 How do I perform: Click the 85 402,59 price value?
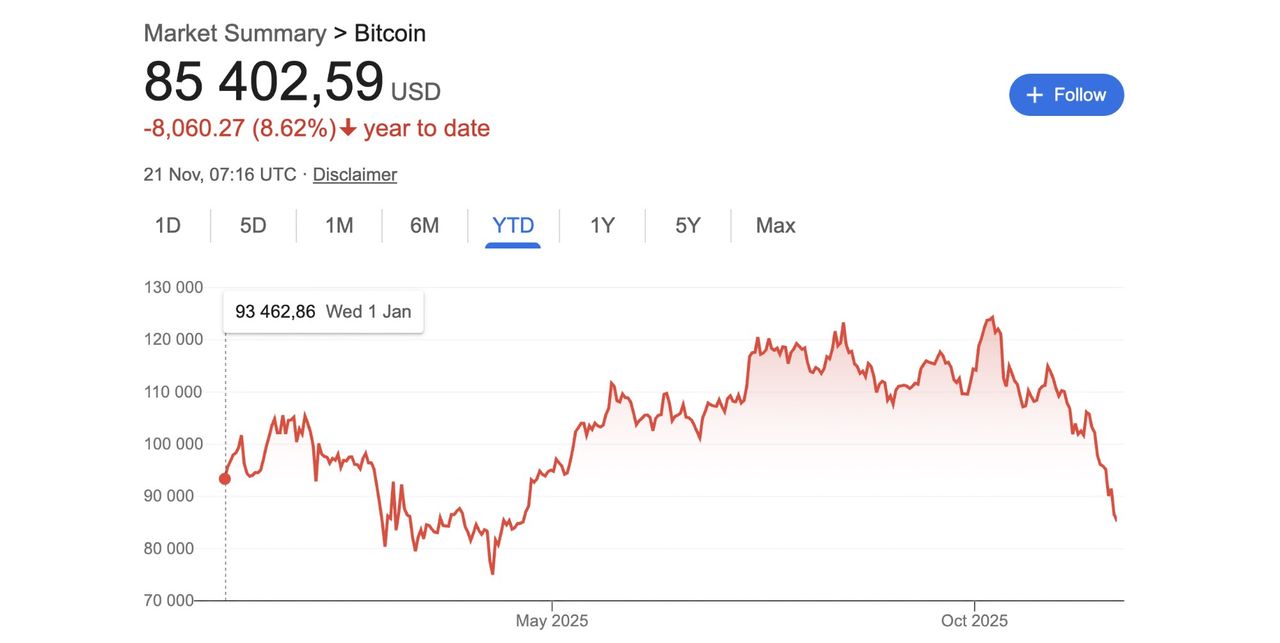pyautogui.click(x=264, y=82)
